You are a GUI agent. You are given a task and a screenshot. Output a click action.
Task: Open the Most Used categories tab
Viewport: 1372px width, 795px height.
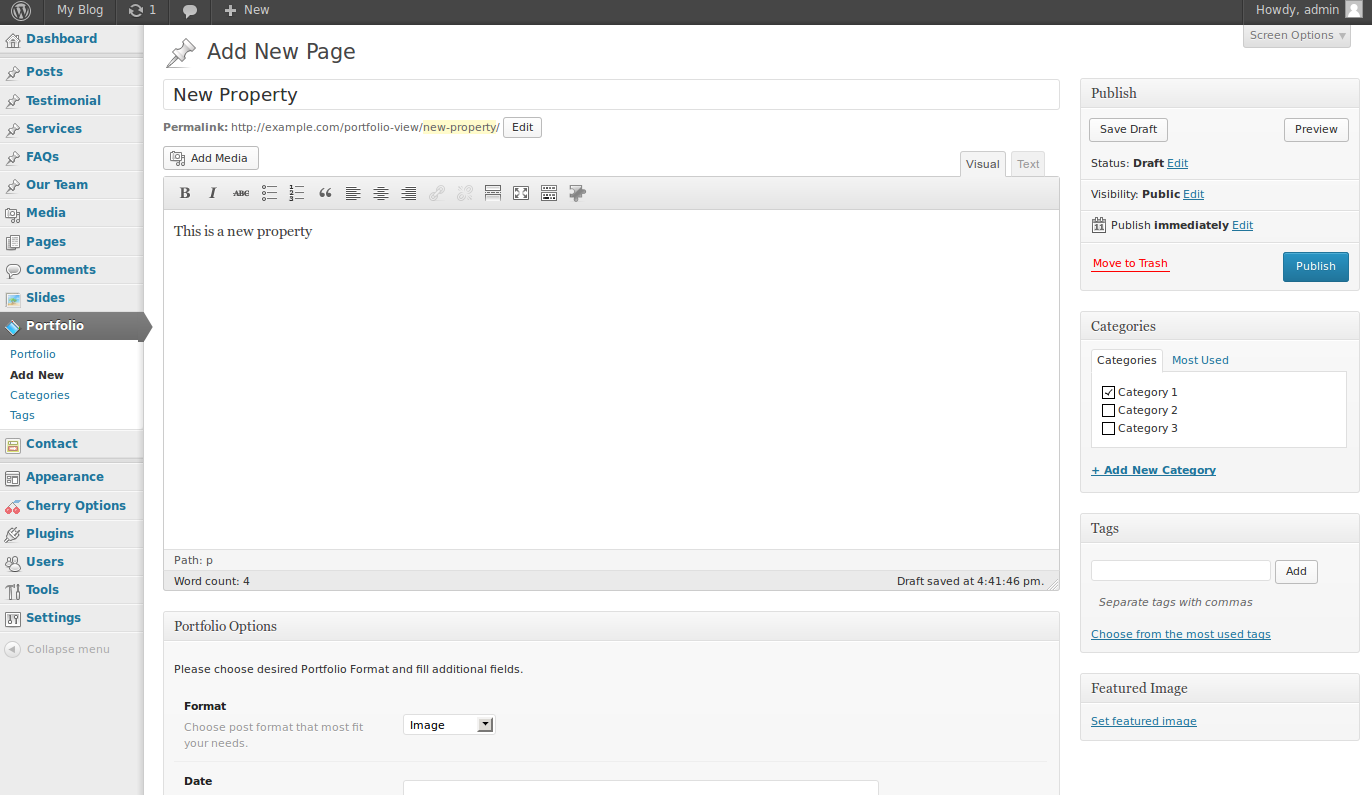[1200, 360]
